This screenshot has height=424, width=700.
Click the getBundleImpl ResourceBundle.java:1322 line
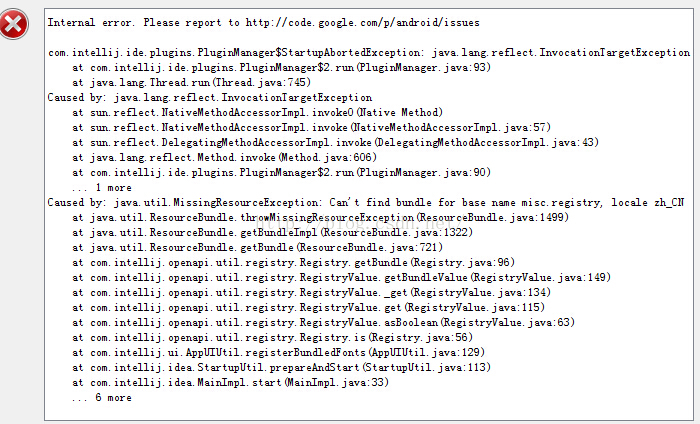coord(272,233)
